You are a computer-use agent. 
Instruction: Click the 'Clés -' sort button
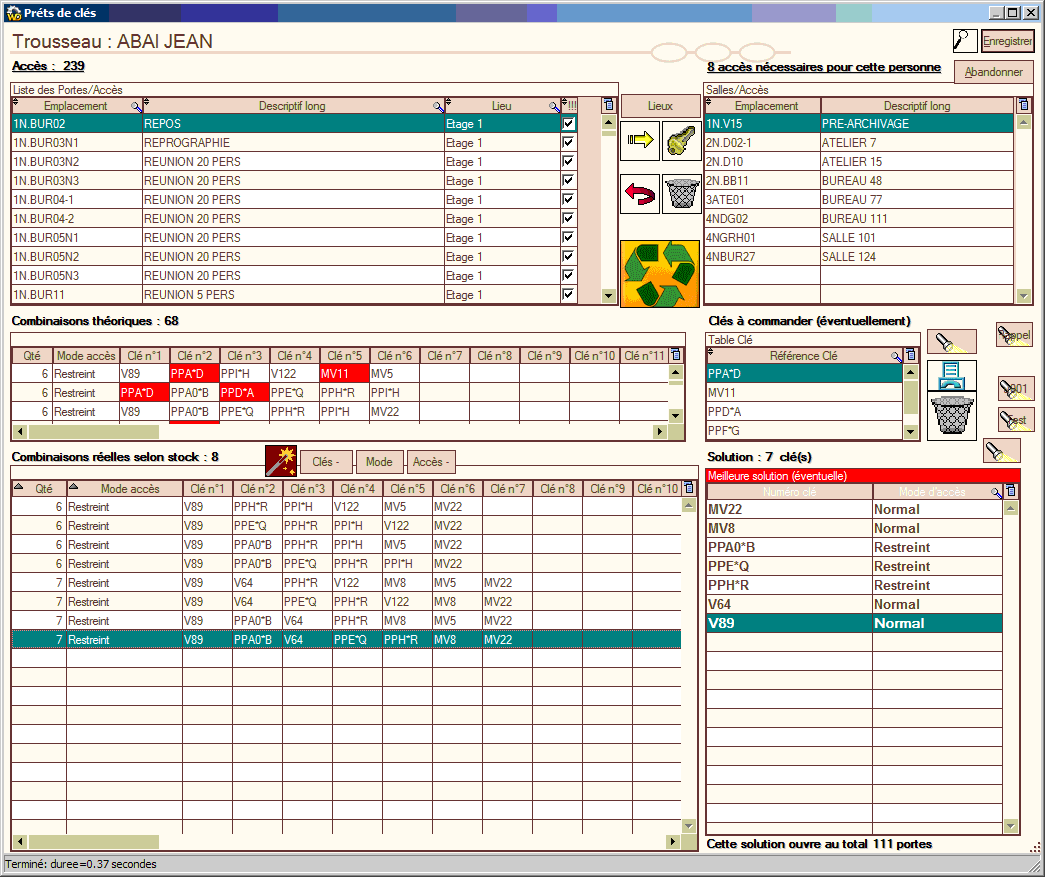tap(326, 462)
